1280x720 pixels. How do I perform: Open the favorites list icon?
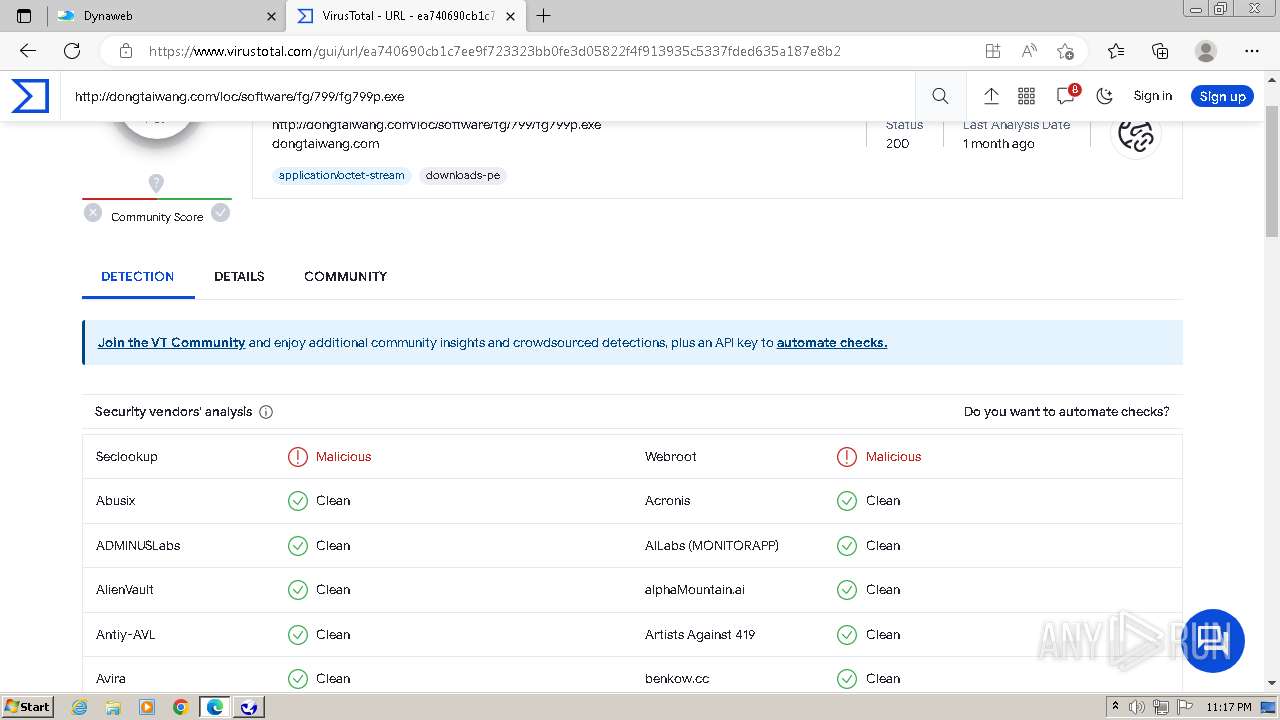(1116, 51)
